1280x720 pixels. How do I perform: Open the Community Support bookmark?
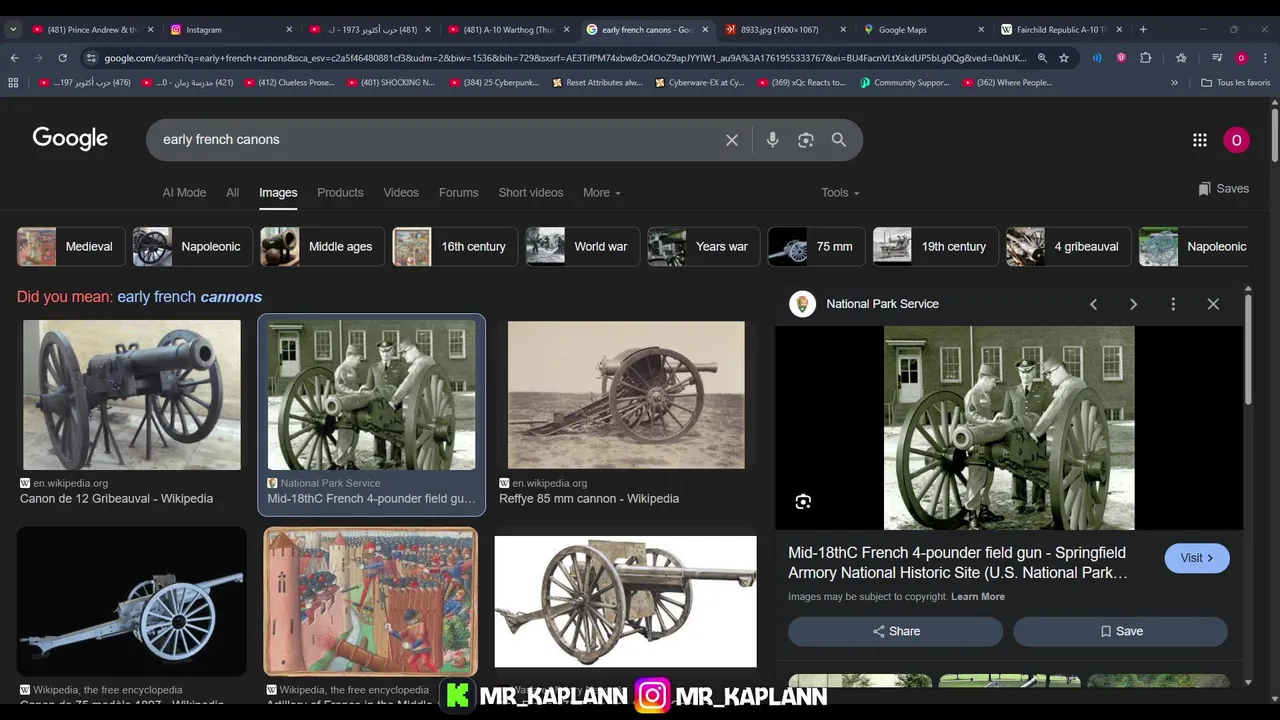pyautogui.click(x=903, y=83)
